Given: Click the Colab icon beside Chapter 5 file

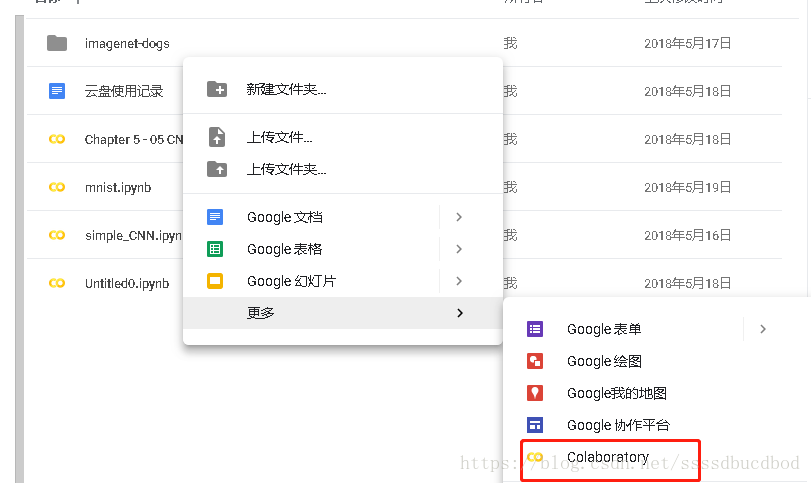Looking at the screenshot, I should tap(57, 139).
